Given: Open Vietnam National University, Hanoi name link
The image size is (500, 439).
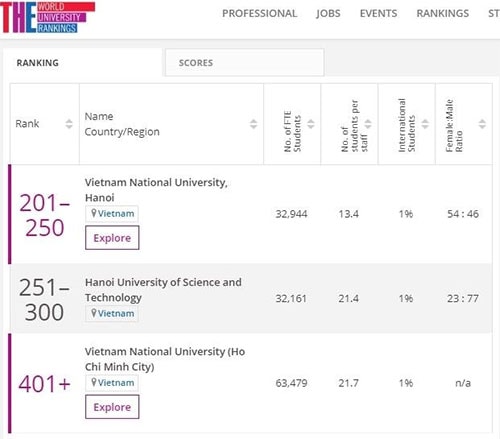Looking at the screenshot, I should point(156,190).
